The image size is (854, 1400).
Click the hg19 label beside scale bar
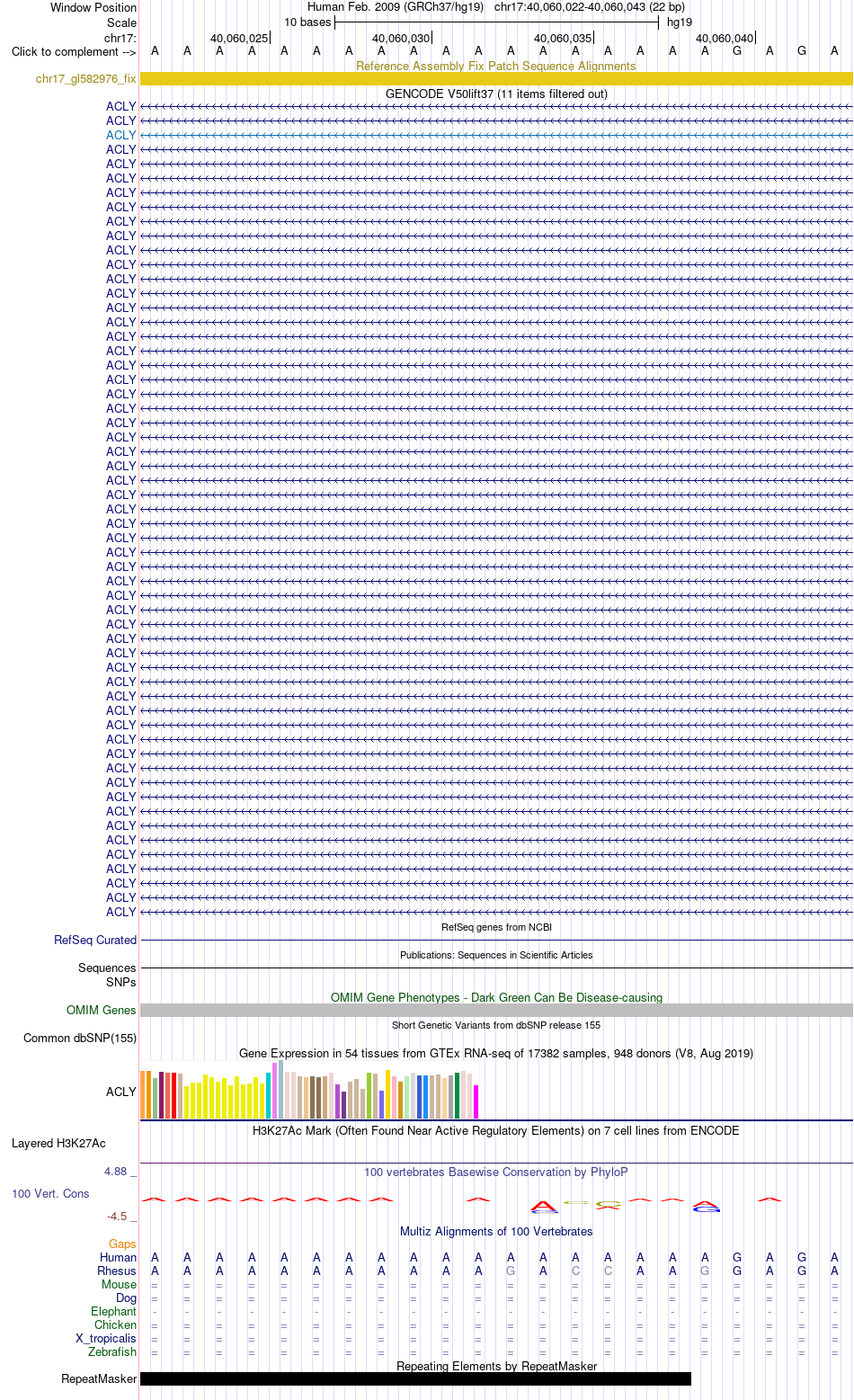680,22
